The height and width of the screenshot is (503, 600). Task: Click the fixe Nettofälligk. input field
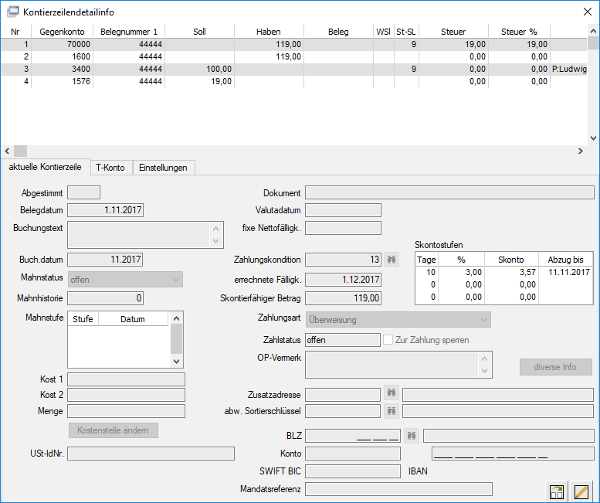click(x=344, y=228)
